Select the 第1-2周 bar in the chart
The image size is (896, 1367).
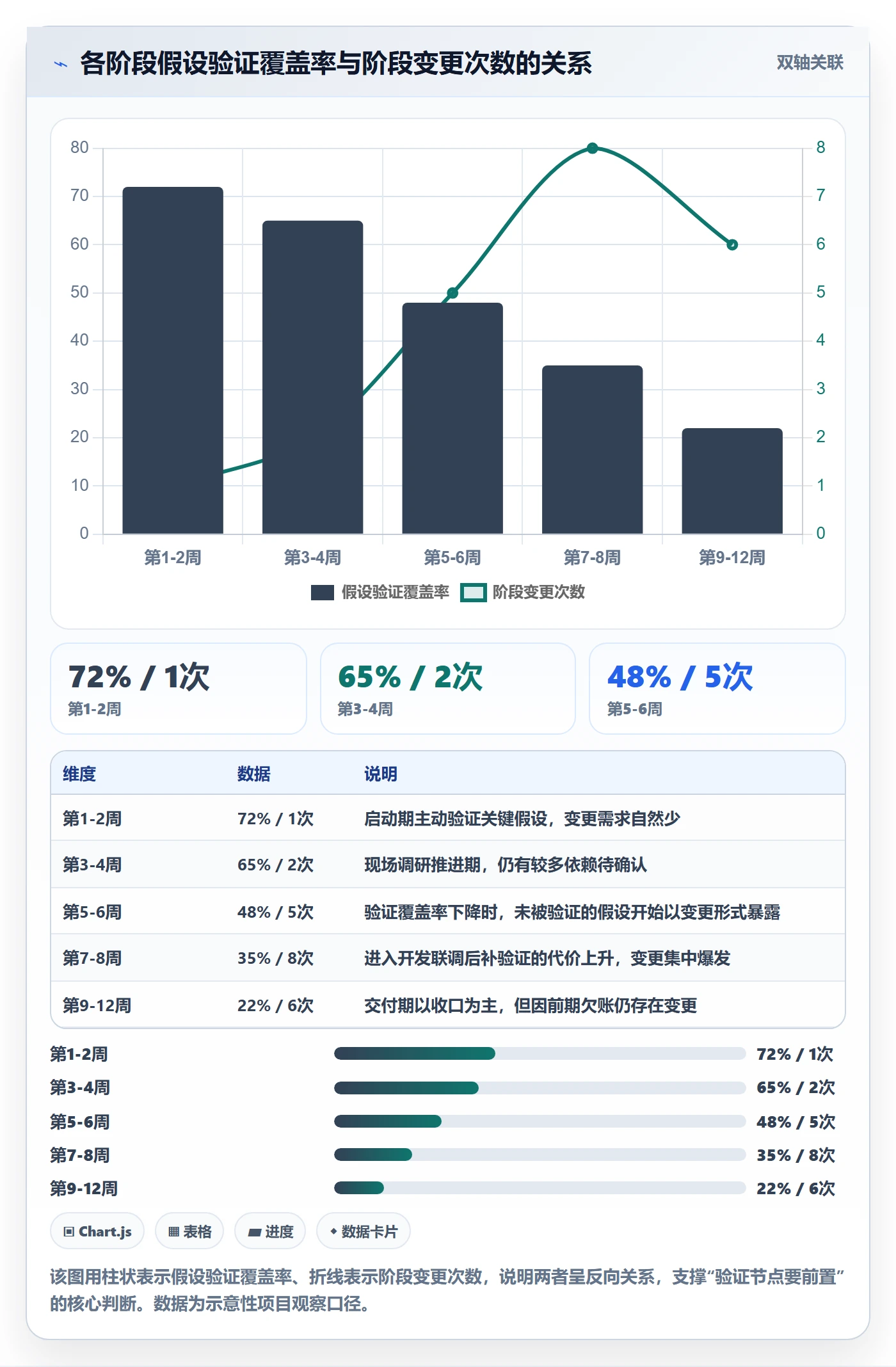coord(173,360)
